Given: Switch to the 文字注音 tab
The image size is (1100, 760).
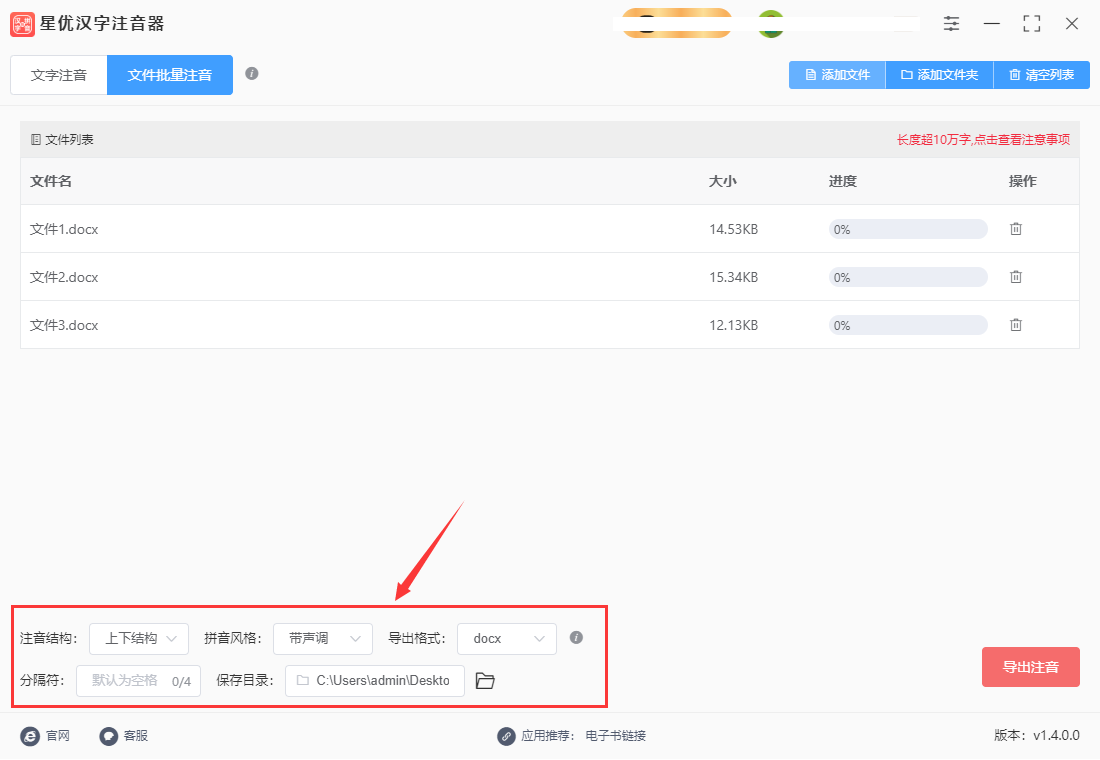Looking at the screenshot, I should [59, 75].
